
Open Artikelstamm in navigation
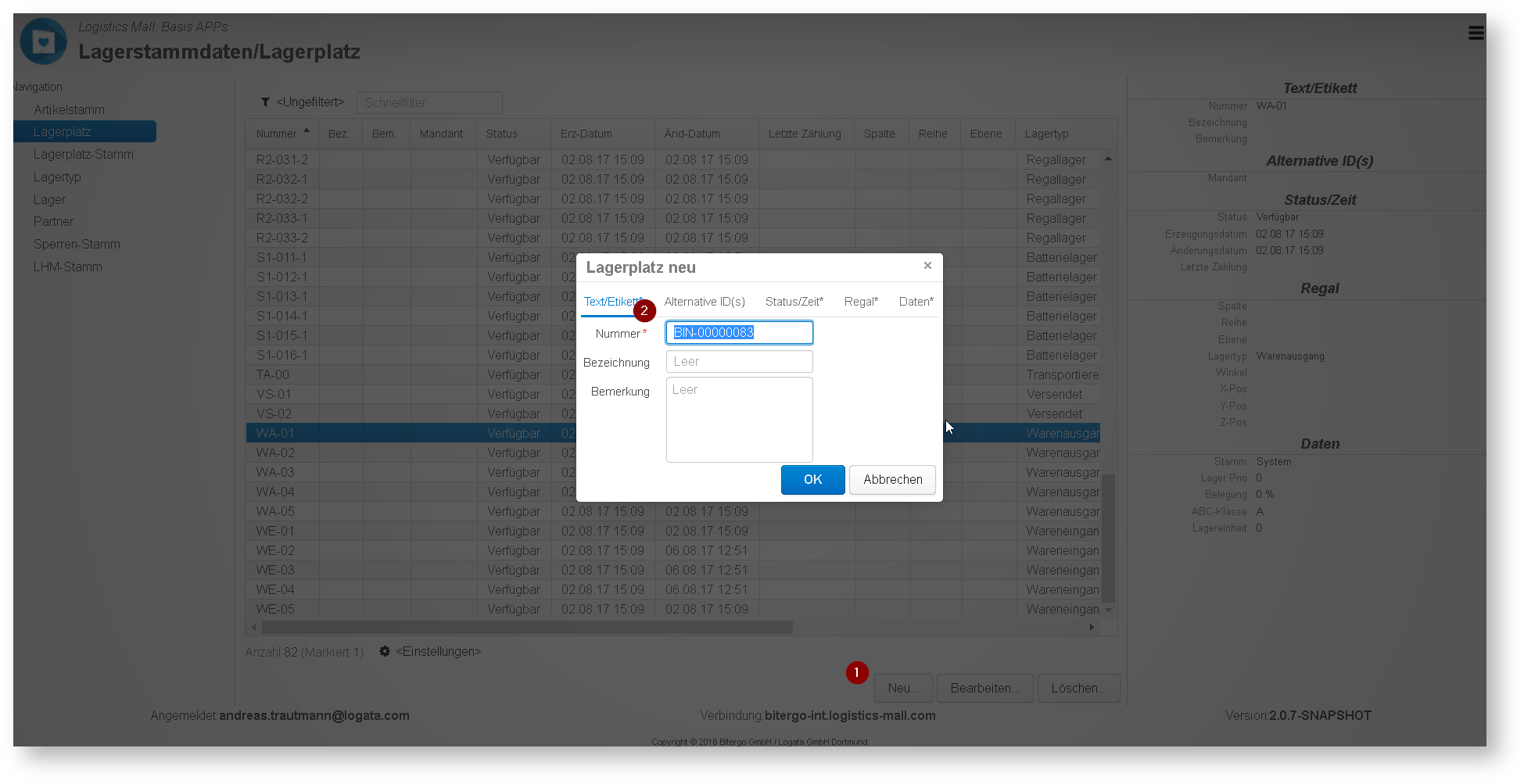(69, 110)
